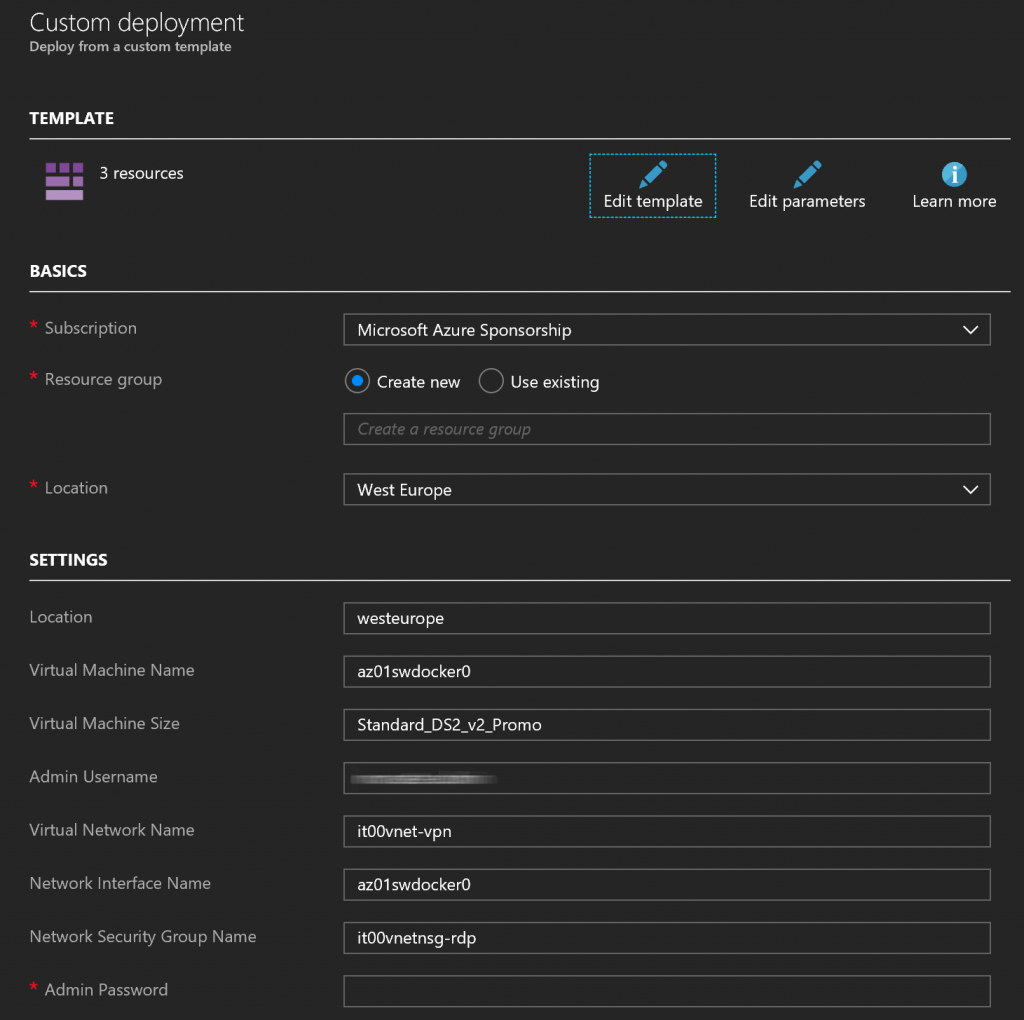Viewport: 1024px width, 1020px height.
Task: Click the Learn more label
Action: click(x=954, y=201)
